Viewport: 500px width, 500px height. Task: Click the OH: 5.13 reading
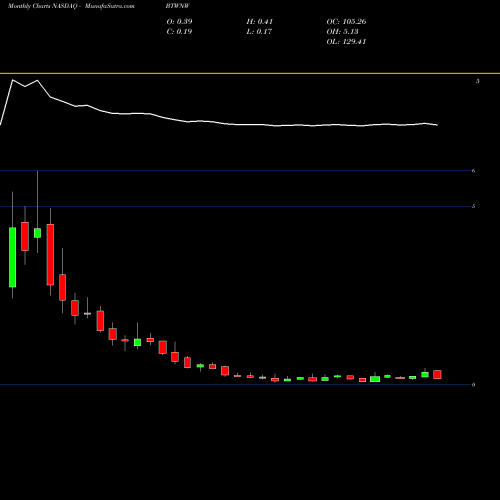point(342,31)
